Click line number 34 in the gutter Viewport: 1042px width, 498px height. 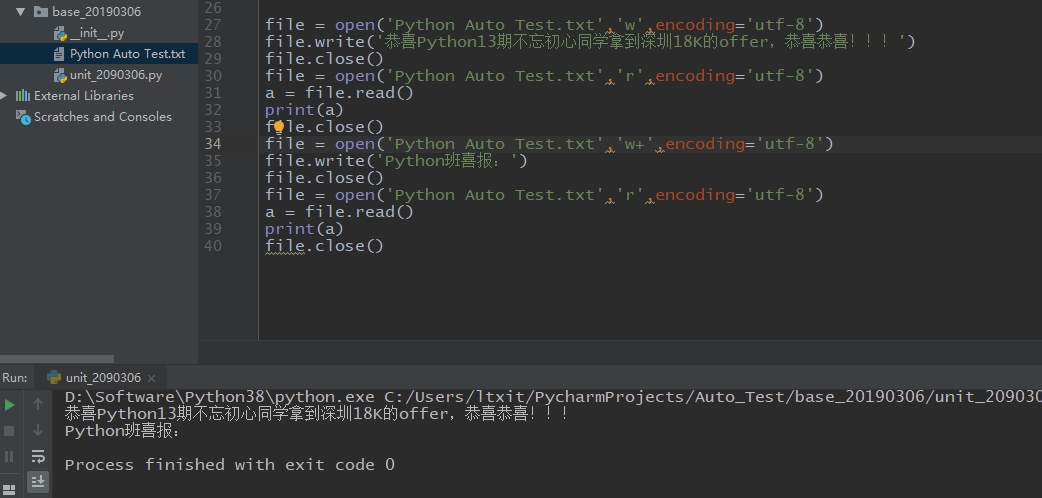pos(212,144)
